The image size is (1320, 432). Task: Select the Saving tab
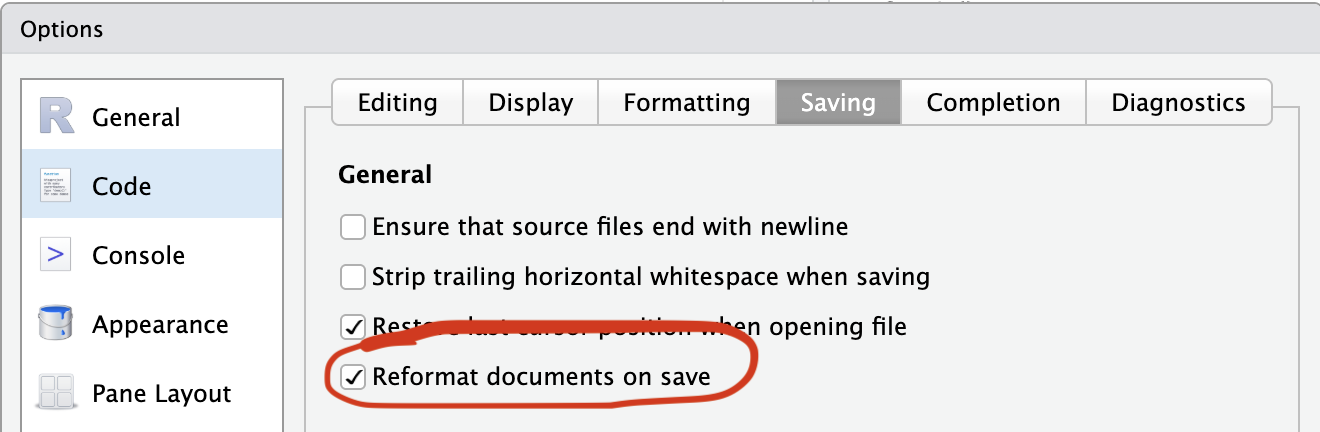click(x=838, y=102)
